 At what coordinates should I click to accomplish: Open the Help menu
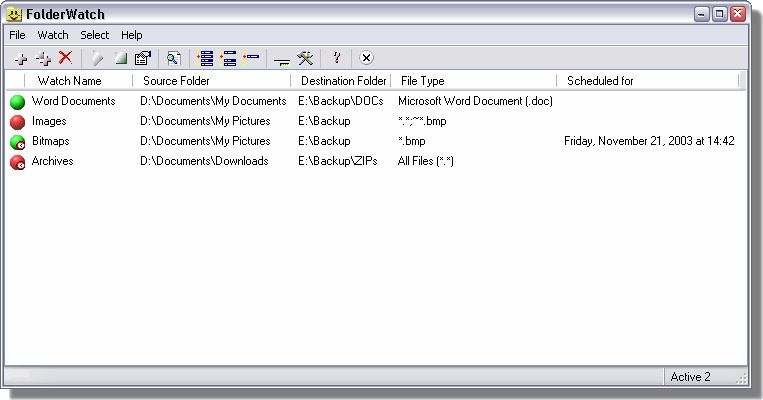[x=131, y=35]
